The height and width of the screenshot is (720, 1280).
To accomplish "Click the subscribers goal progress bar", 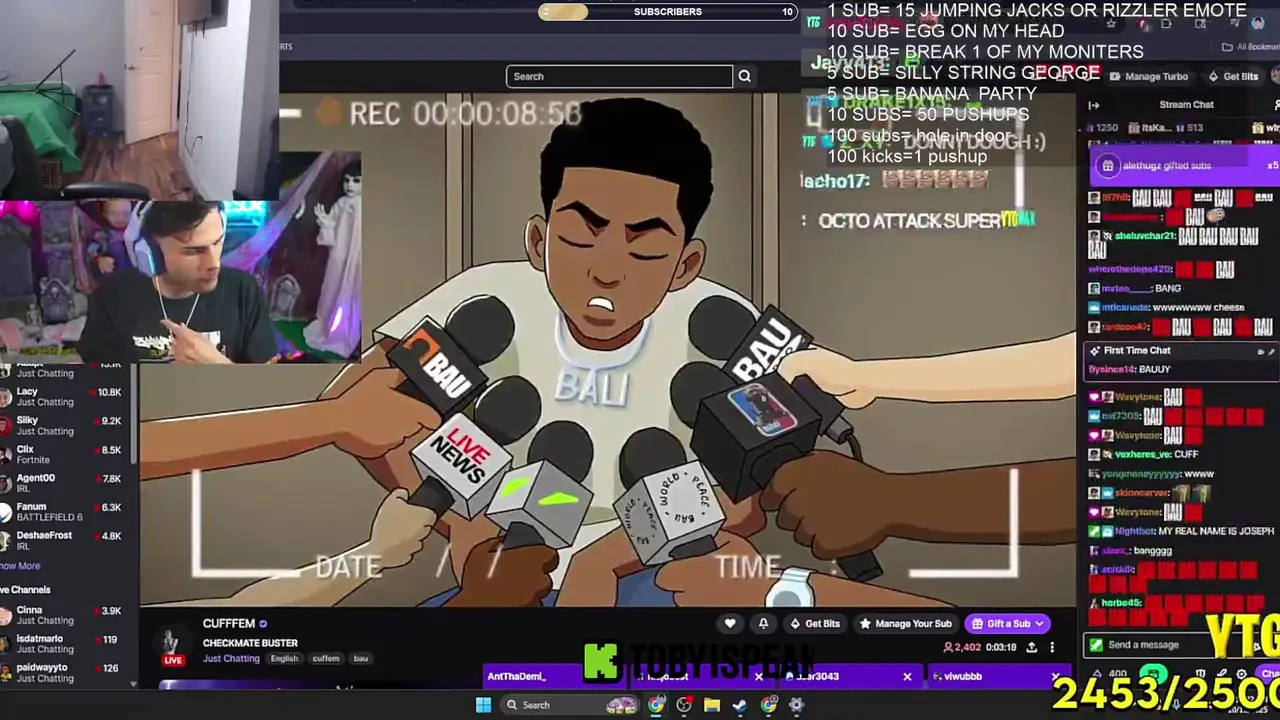I will [667, 12].
